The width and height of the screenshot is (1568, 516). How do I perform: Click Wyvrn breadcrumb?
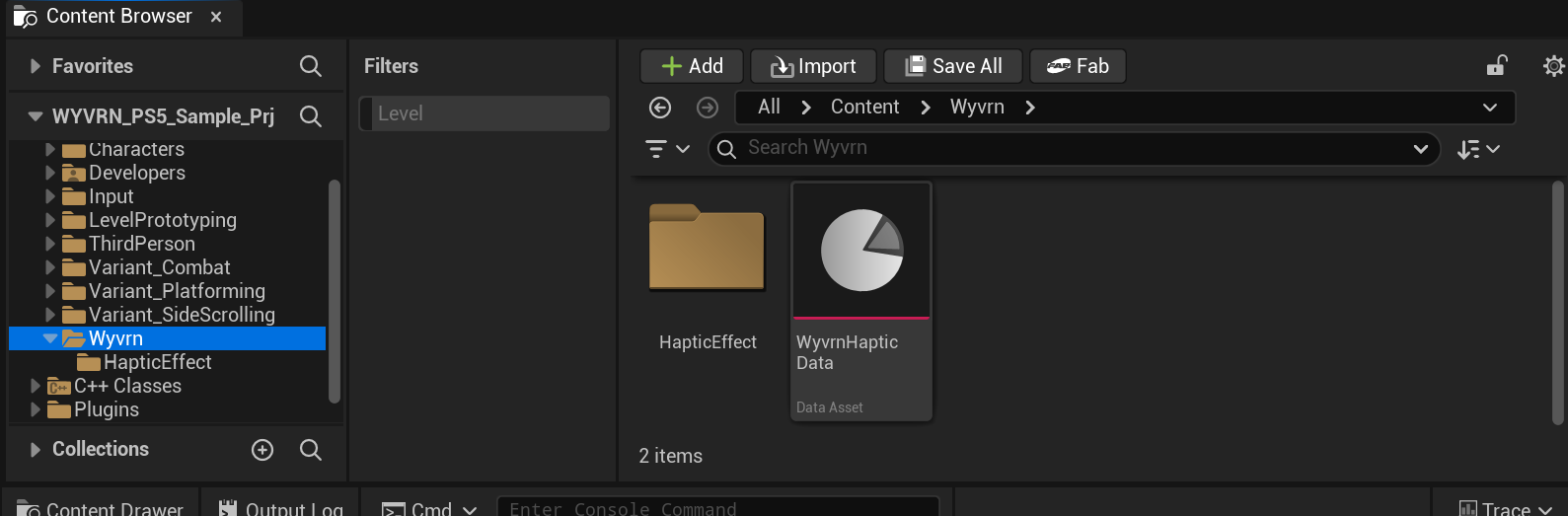(x=977, y=107)
